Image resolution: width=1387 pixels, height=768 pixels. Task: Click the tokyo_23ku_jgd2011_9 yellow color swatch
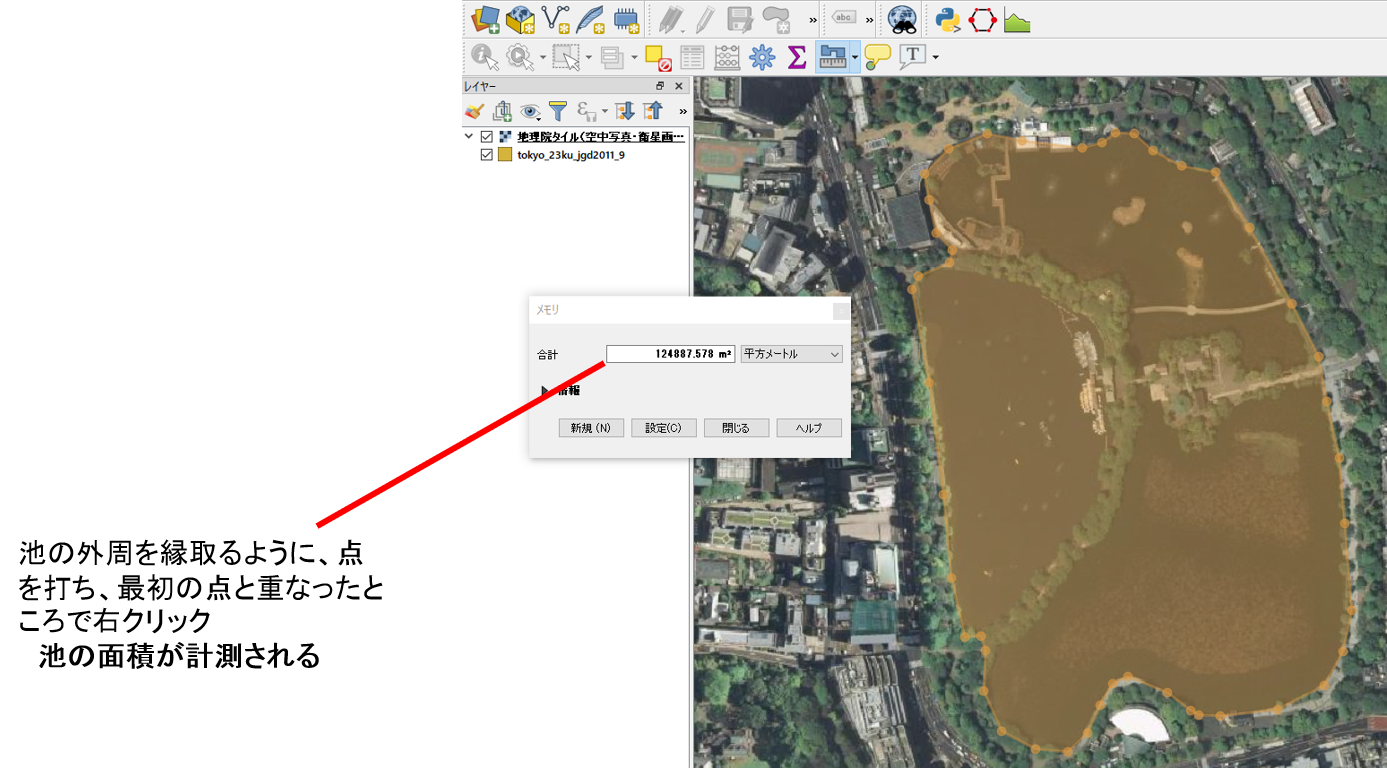(x=505, y=155)
